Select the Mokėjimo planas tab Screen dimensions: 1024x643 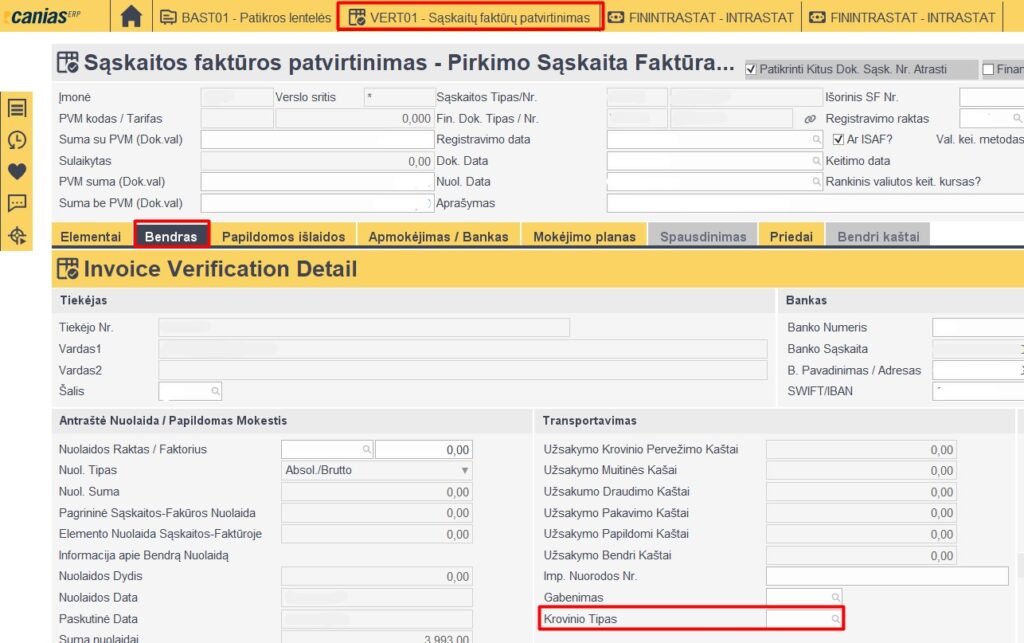pyautogui.click(x=584, y=237)
